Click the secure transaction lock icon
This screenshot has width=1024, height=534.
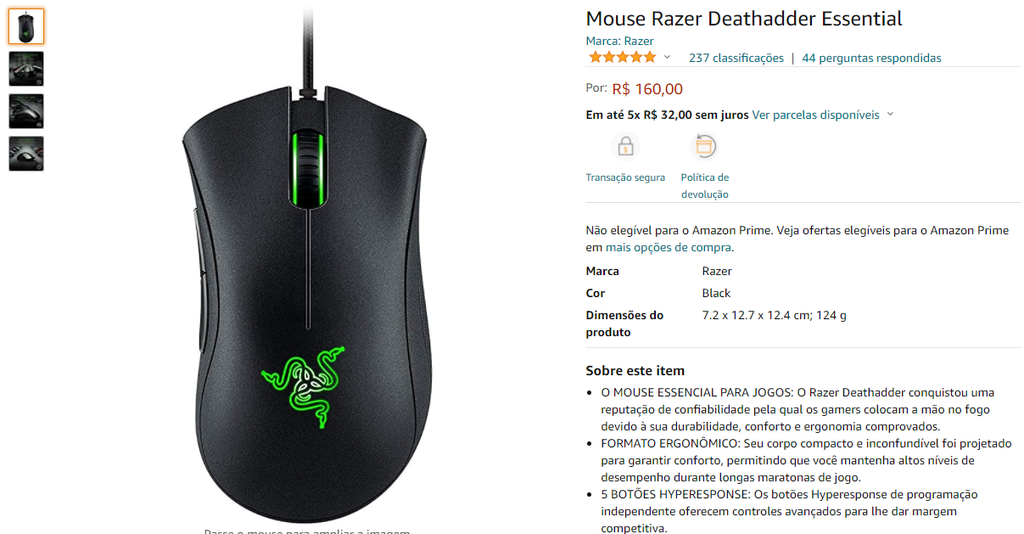tap(626, 146)
